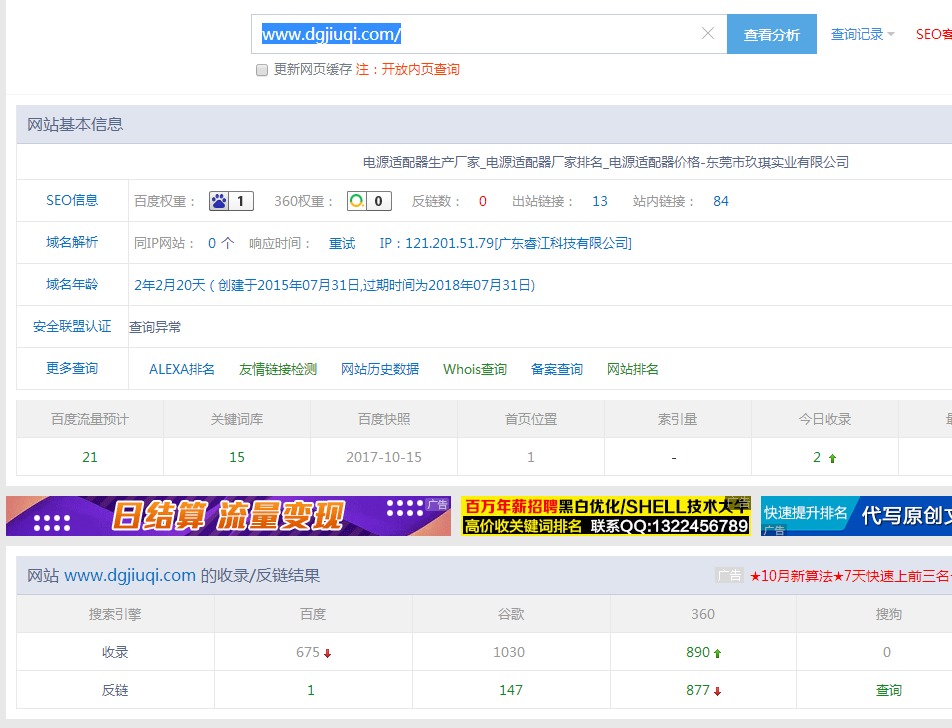Click the X icon to clear the URL field
The image size is (952, 728).
click(708, 33)
